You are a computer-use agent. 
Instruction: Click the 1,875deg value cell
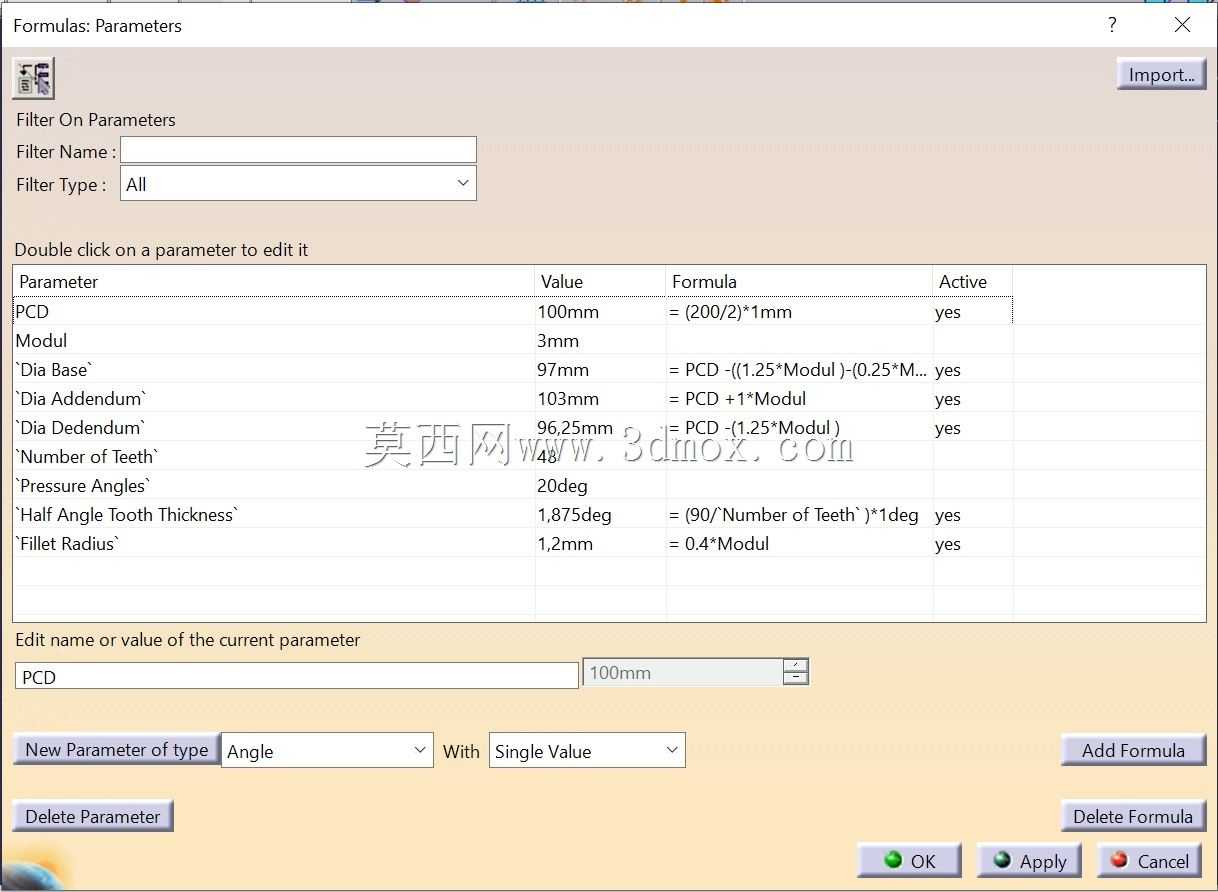(600, 514)
